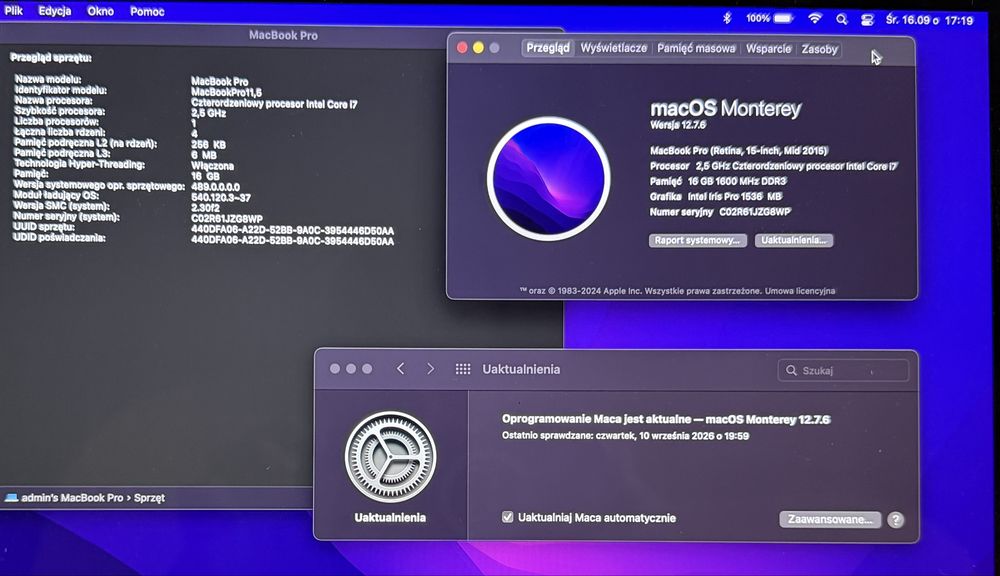The width and height of the screenshot is (1000, 576).
Task: Switch to the Pamięć masowa tab
Action: (696, 48)
